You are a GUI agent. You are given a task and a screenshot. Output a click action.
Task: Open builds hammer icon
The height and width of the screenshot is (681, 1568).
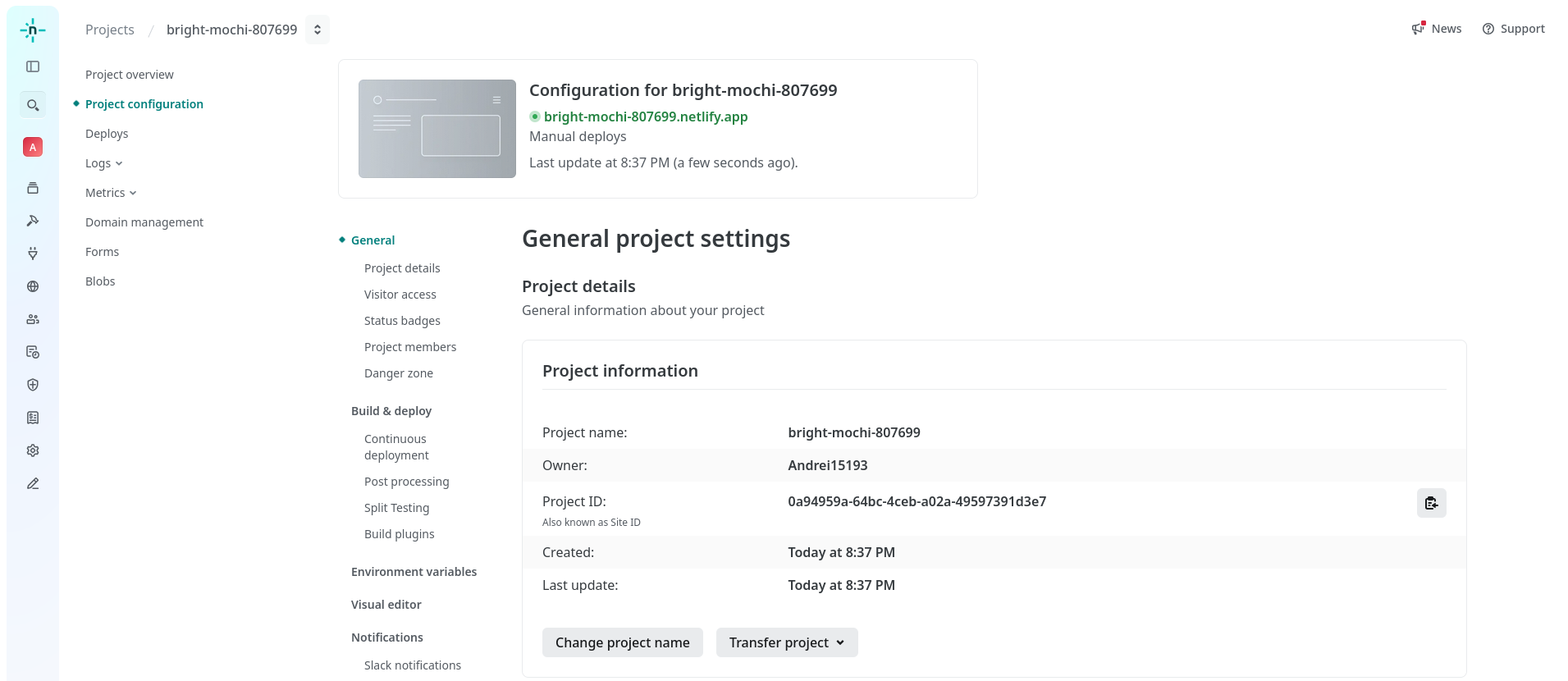tap(33, 221)
